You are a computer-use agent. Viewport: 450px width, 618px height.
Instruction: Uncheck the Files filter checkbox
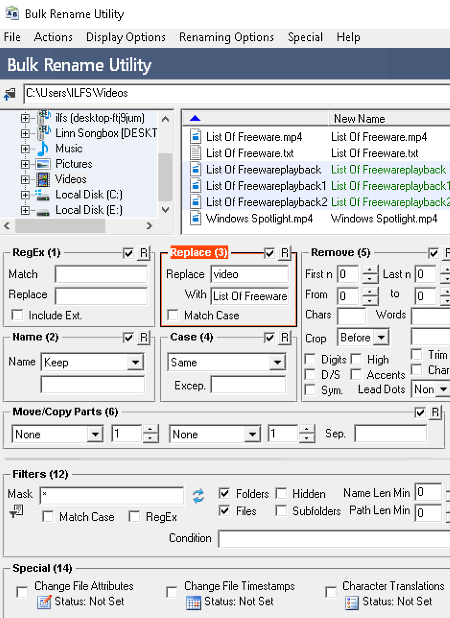coord(225,511)
